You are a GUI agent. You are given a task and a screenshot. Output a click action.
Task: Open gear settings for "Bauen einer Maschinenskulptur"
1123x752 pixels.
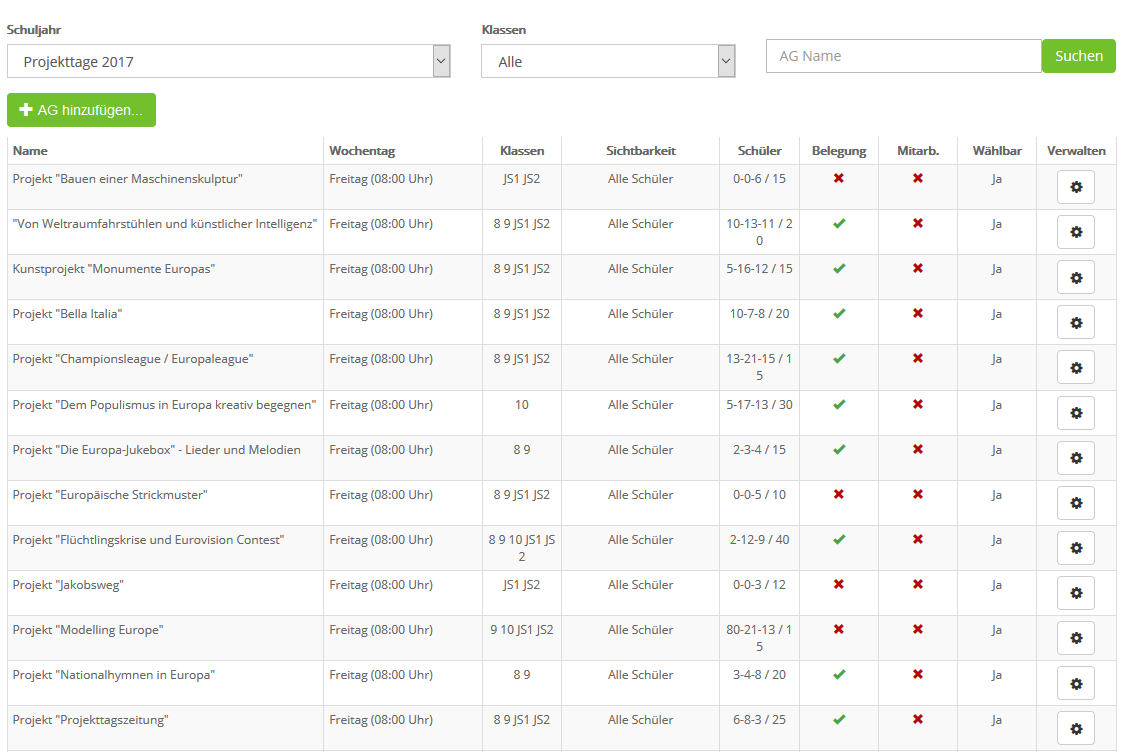(1075, 187)
